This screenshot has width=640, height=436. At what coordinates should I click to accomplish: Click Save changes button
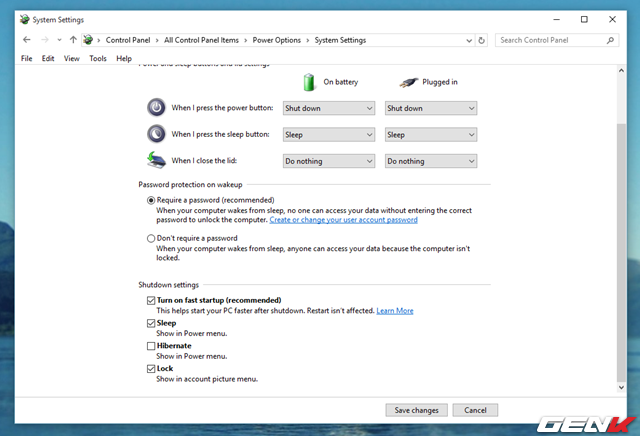[416, 410]
